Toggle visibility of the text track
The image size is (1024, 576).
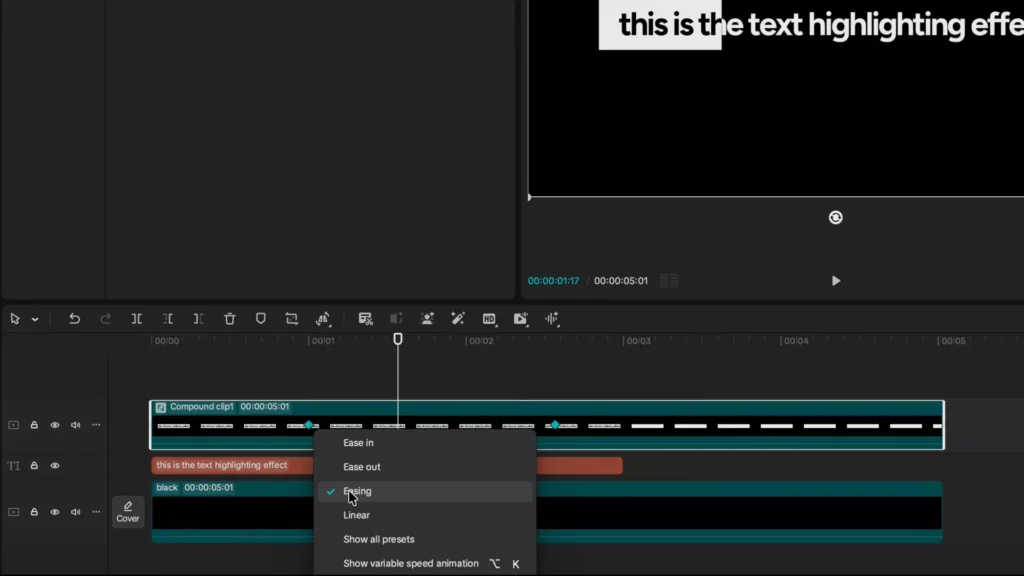55,466
